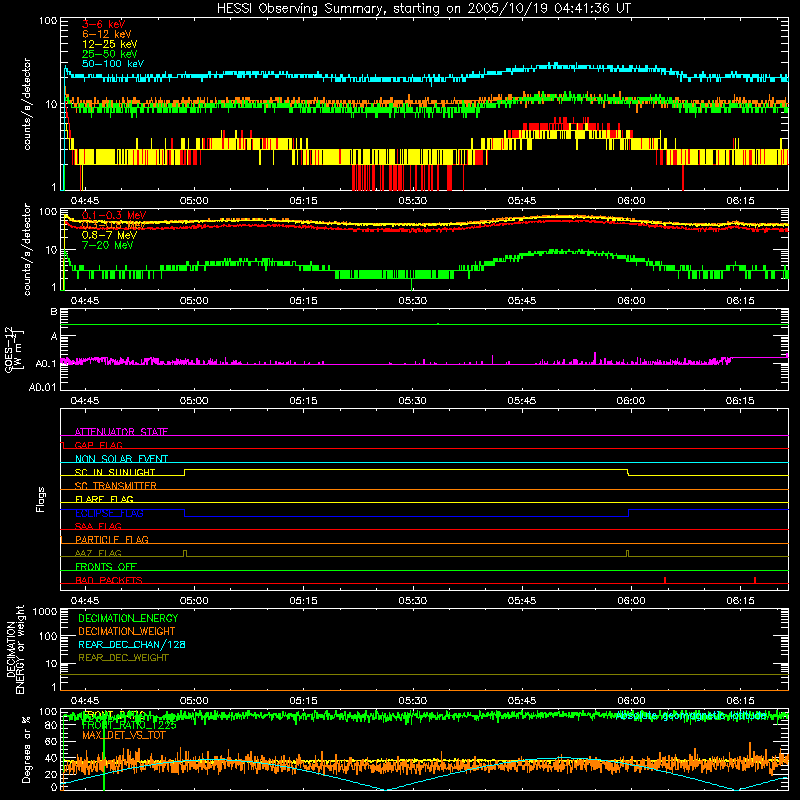The width and height of the screenshot is (800, 800).
Task: Click the 0.8-7 MeV legend label
Action: point(109,235)
